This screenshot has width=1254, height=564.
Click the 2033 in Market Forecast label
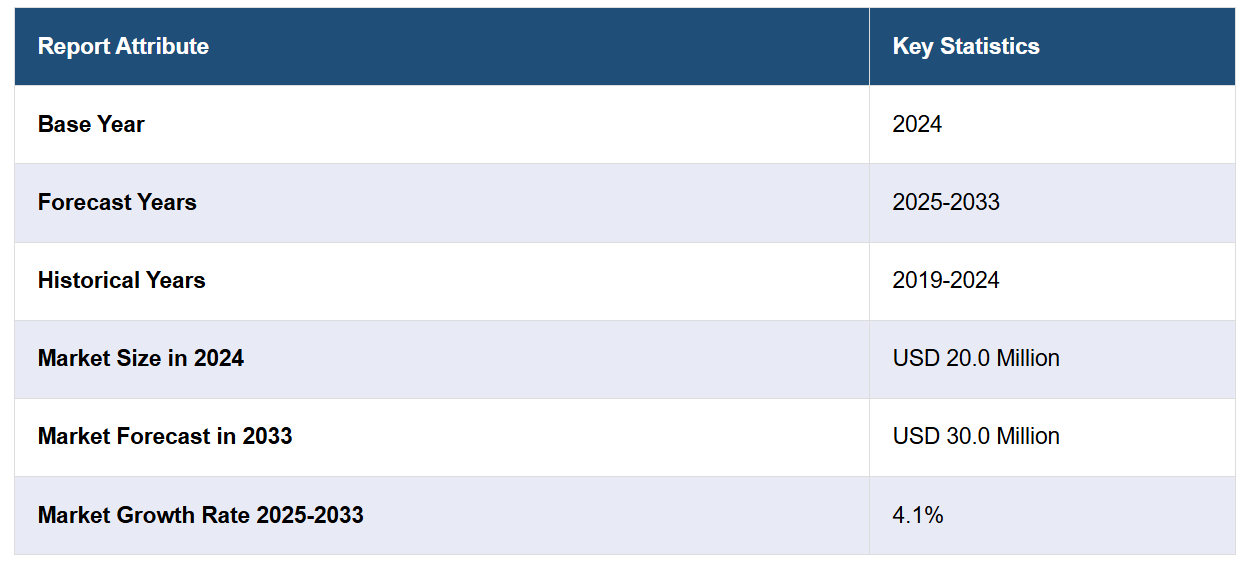(267, 436)
